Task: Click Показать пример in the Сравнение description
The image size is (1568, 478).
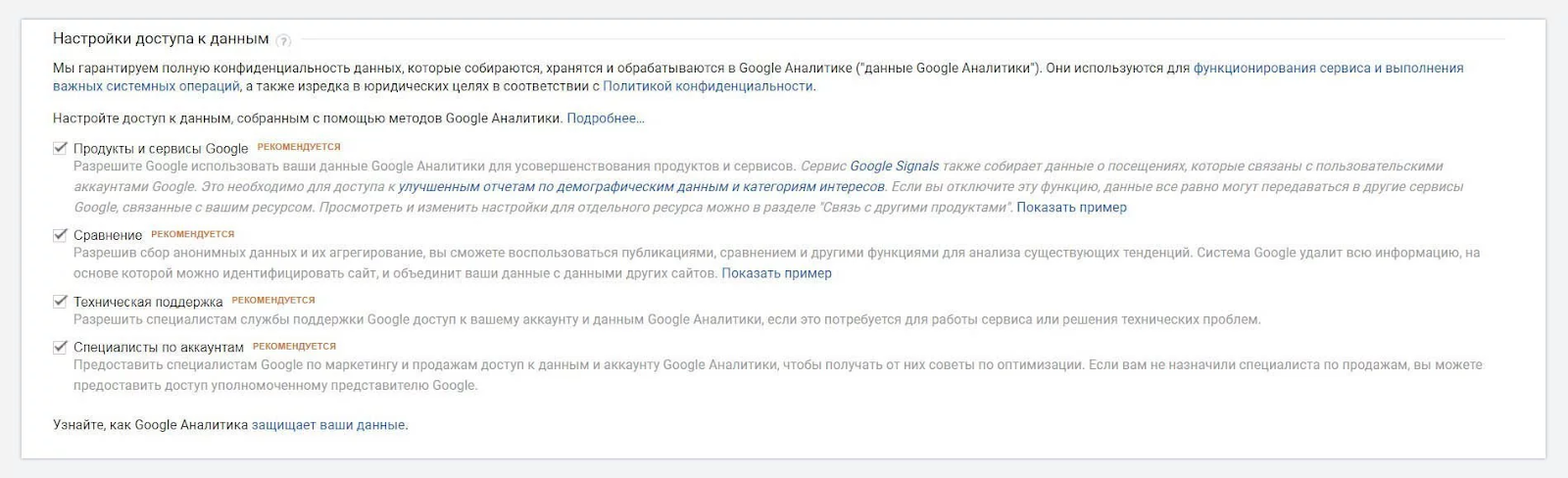Action: point(776,273)
